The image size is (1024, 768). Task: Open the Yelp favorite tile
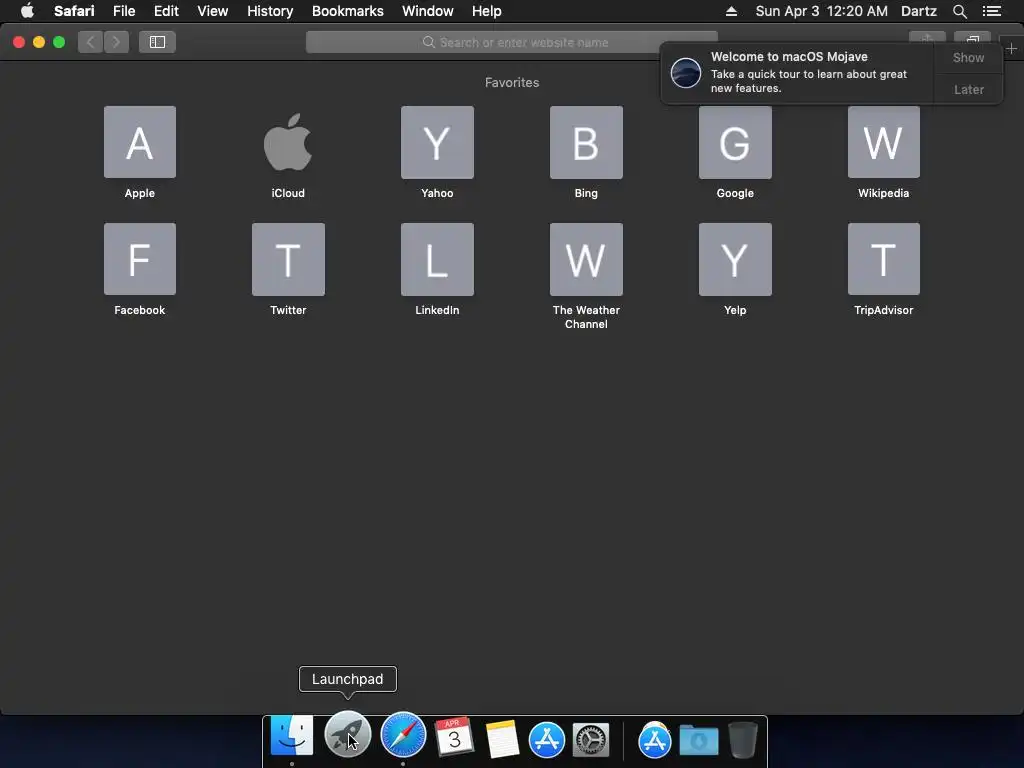(735, 259)
